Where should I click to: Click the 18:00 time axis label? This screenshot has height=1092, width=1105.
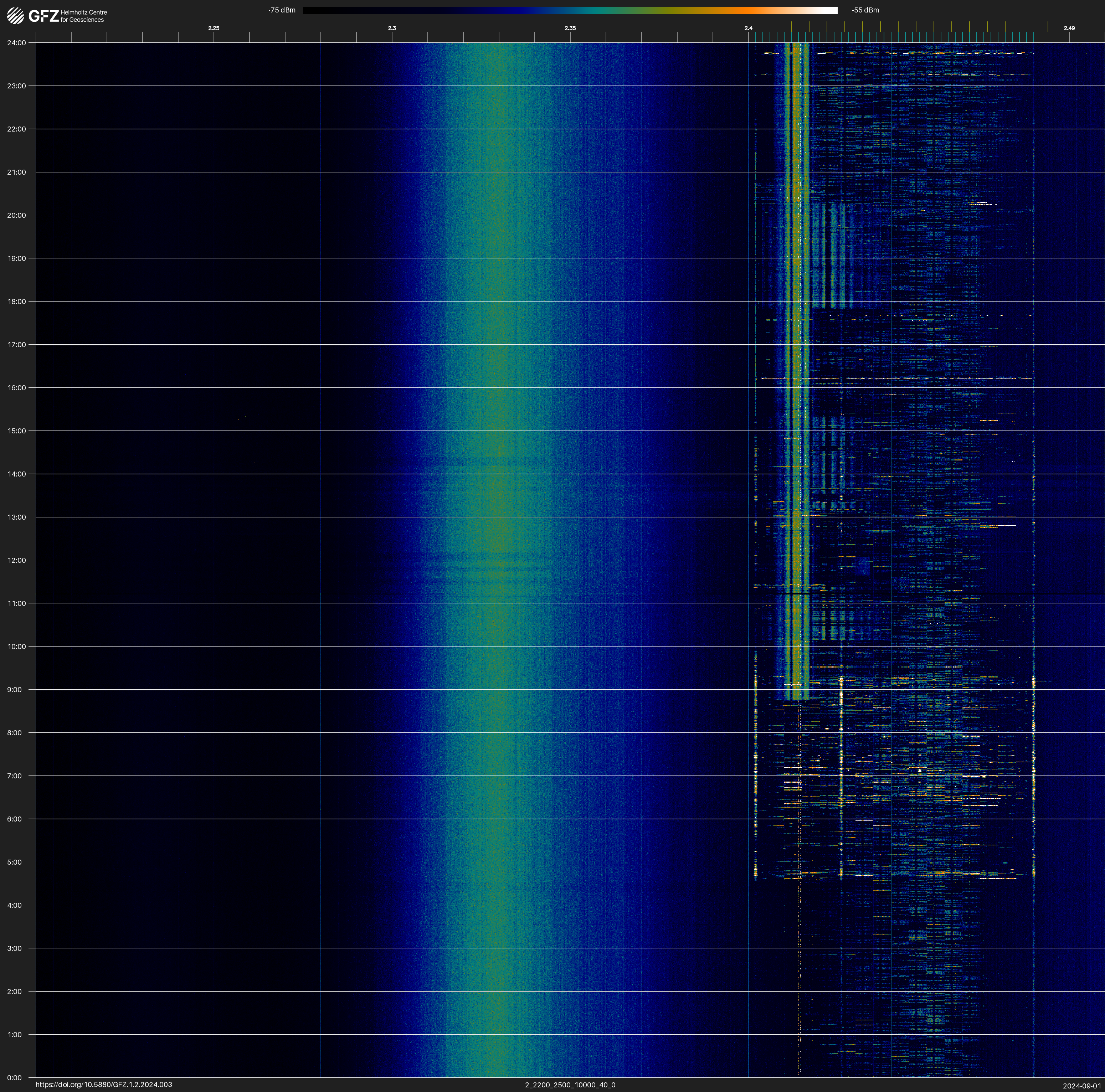pos(17,301)
